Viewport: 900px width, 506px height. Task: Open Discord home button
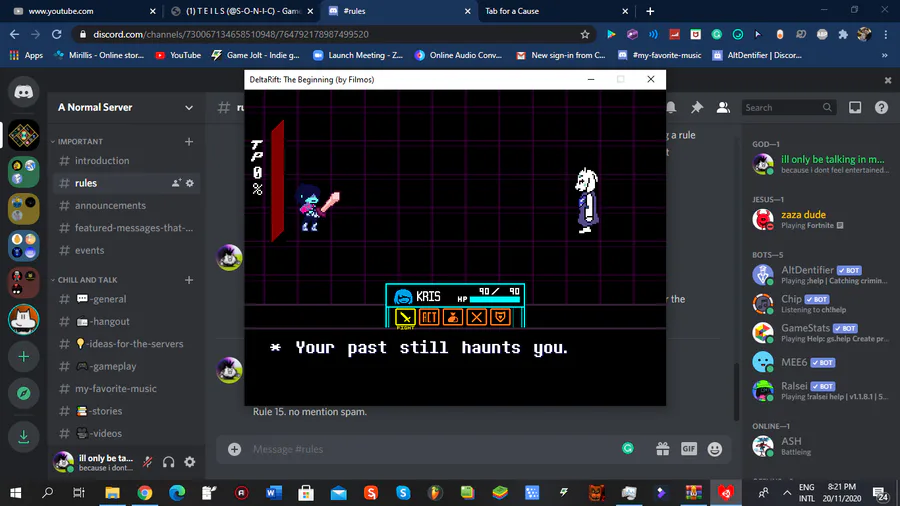24,92
